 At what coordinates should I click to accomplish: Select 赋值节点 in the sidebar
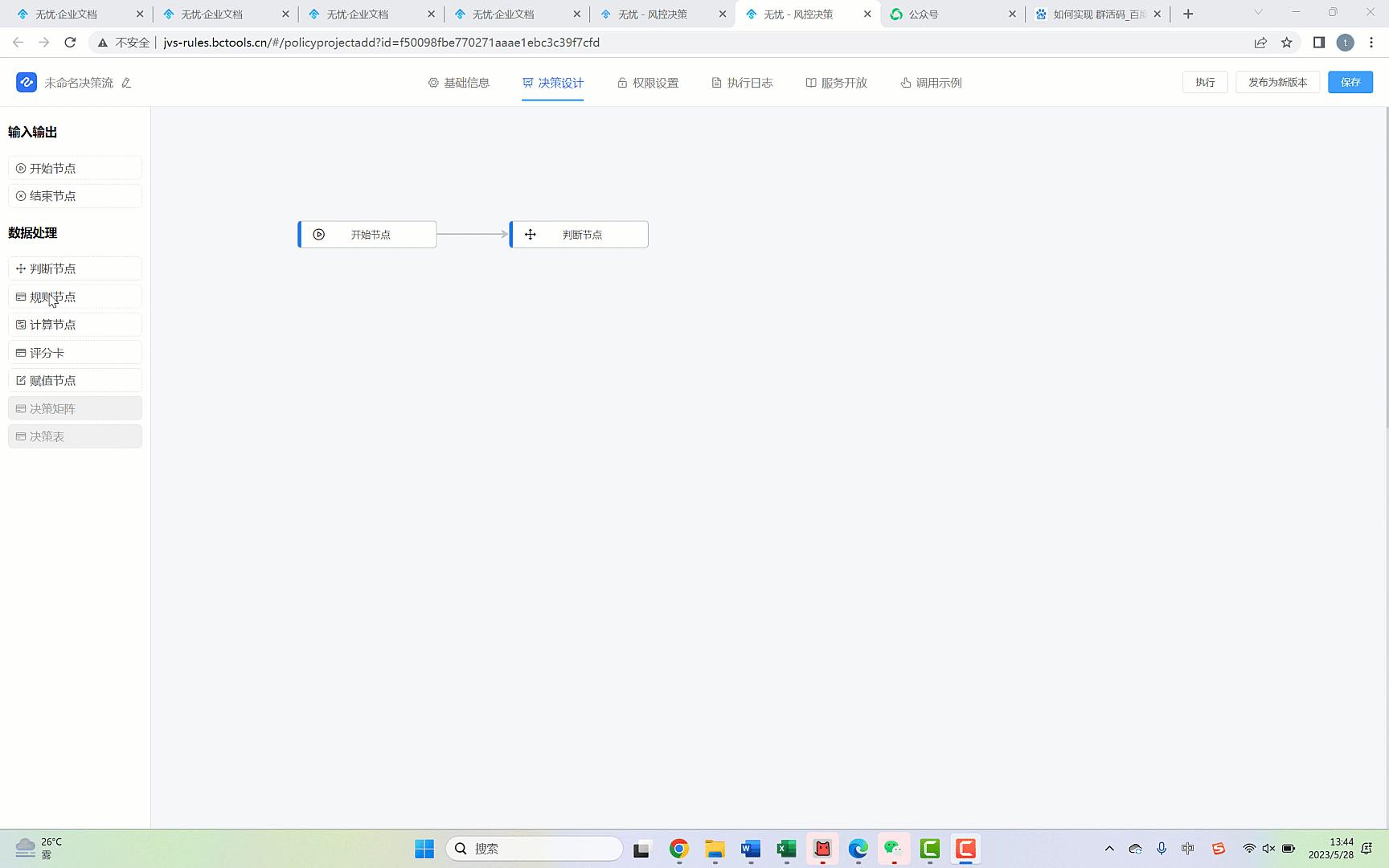75,380
